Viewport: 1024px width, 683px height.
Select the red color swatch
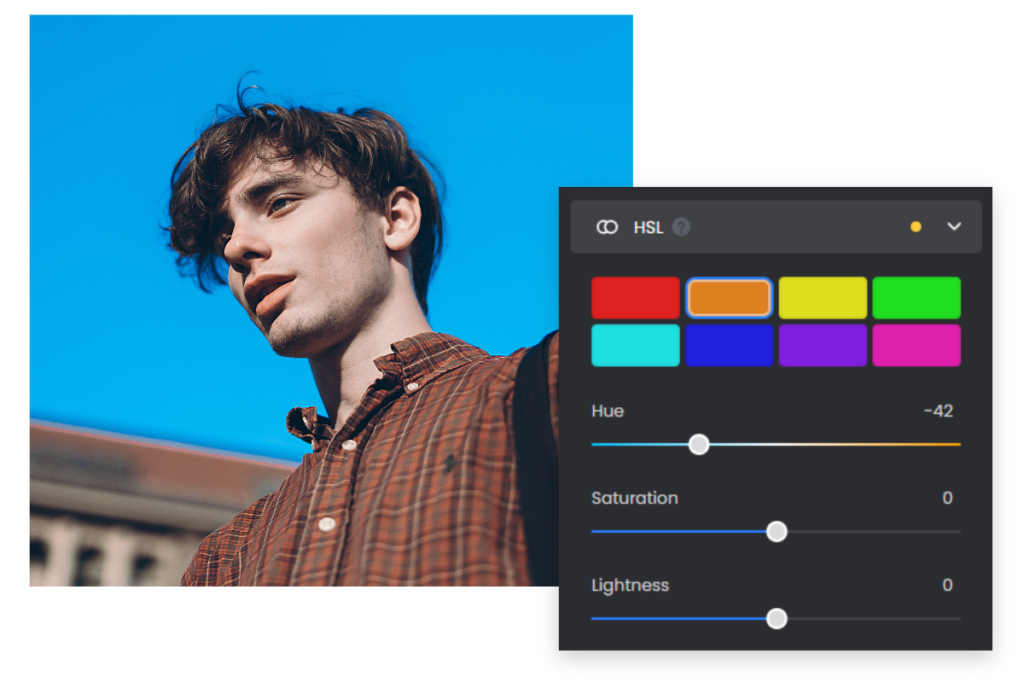tap(635, 298)
